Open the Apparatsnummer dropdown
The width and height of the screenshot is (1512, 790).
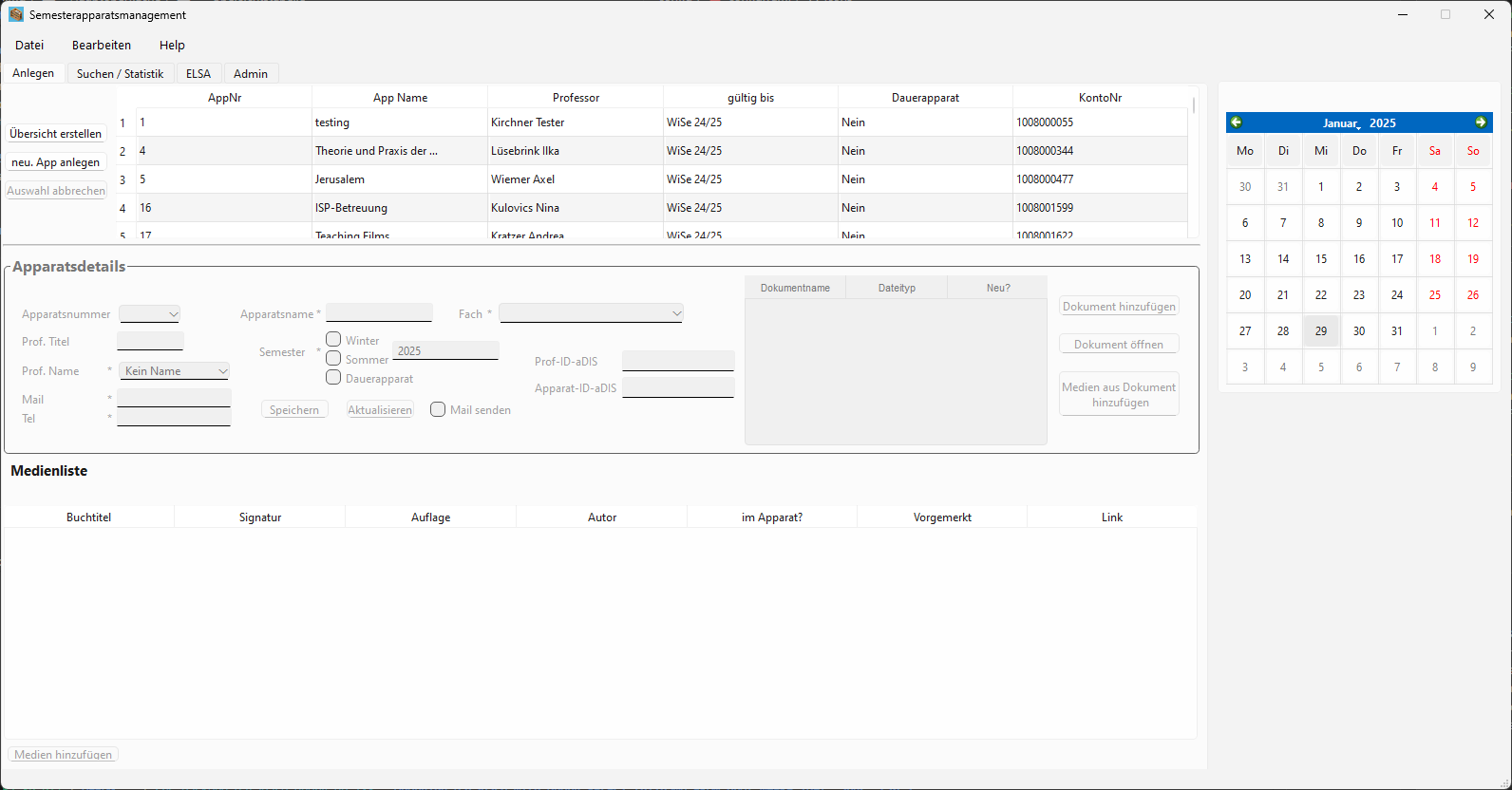pos(150,314)
